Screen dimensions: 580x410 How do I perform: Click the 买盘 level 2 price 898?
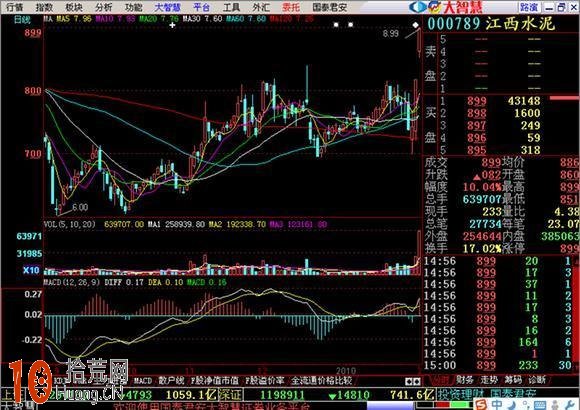point(477,113)
